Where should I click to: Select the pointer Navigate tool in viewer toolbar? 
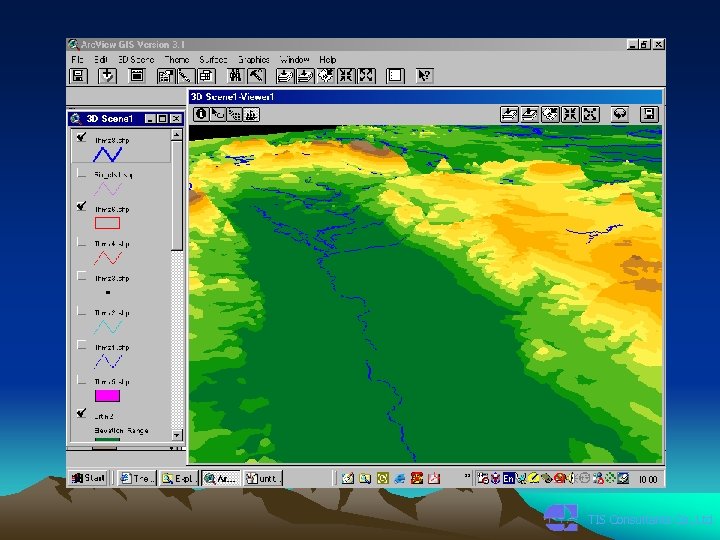pyautogui.click(x=217, y=114)
